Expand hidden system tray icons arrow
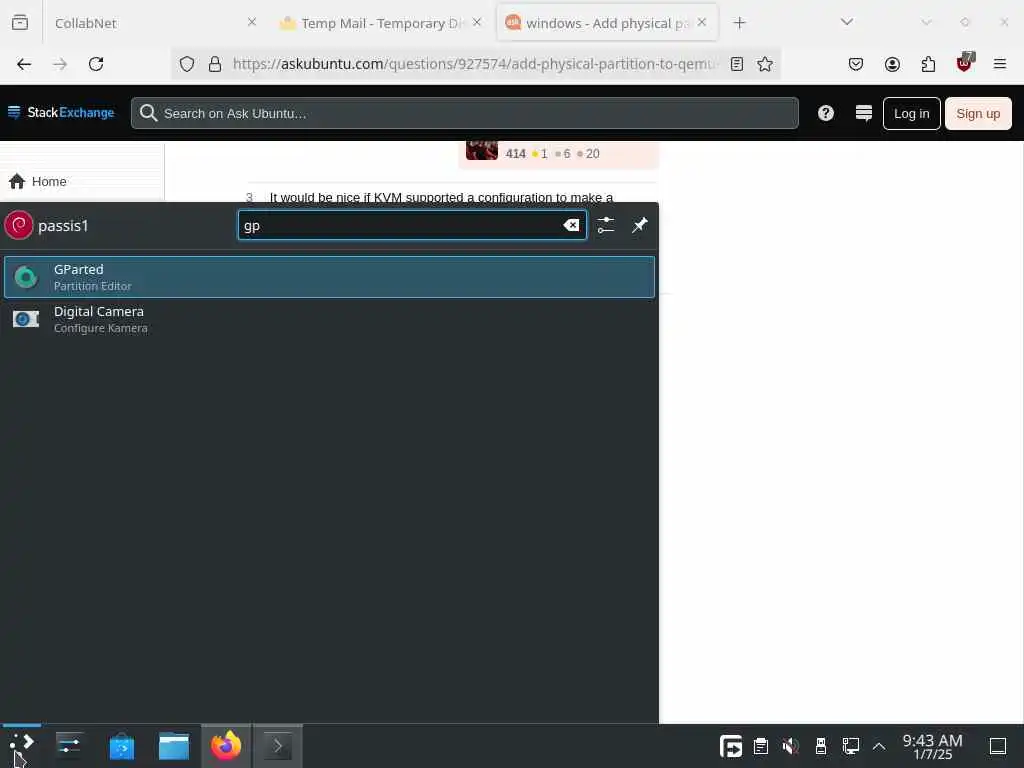The width and height of the screenshot is (1024, 768). (879, 746)
